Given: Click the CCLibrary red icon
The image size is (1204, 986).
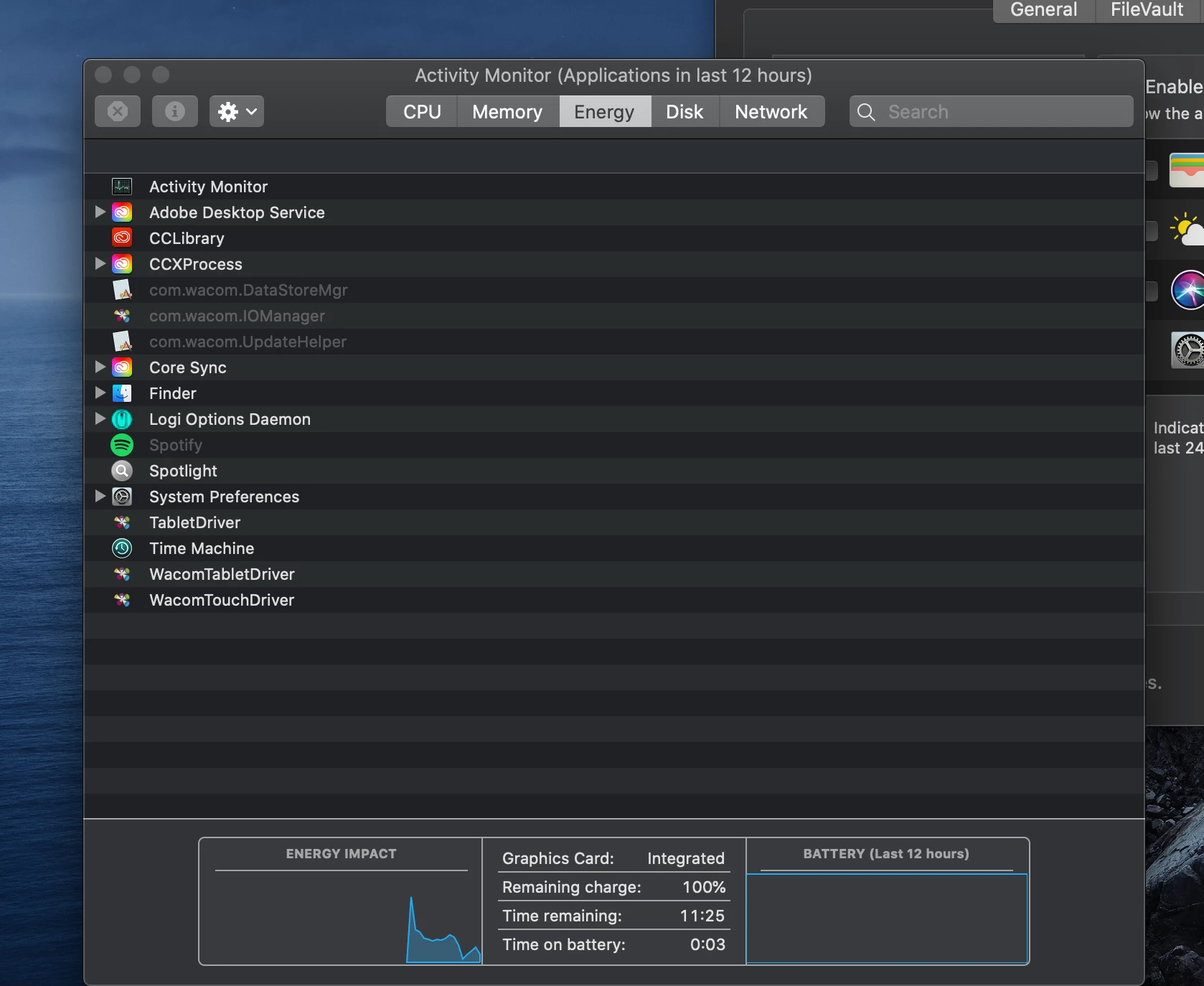Looking at the screenshot, I should 122,238.
